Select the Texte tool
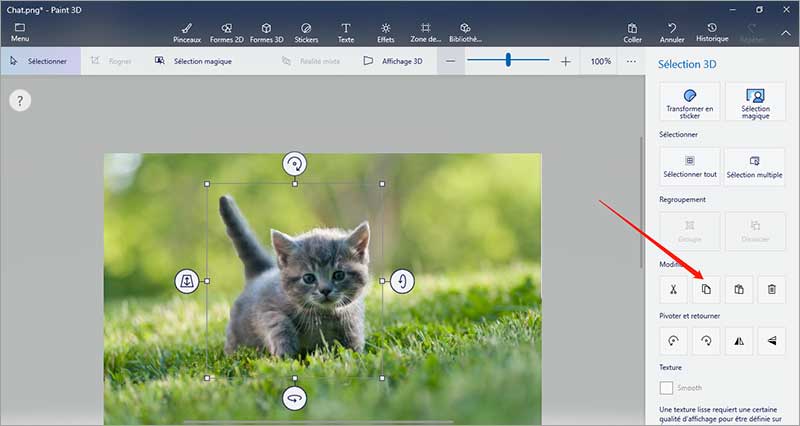Viewport: 800px width, 426px height. pos(346,32)
